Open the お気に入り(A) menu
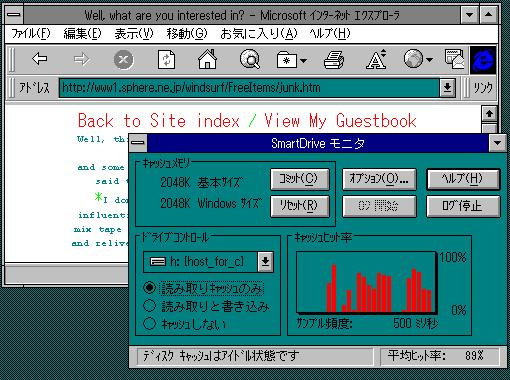 coord(259,34)
